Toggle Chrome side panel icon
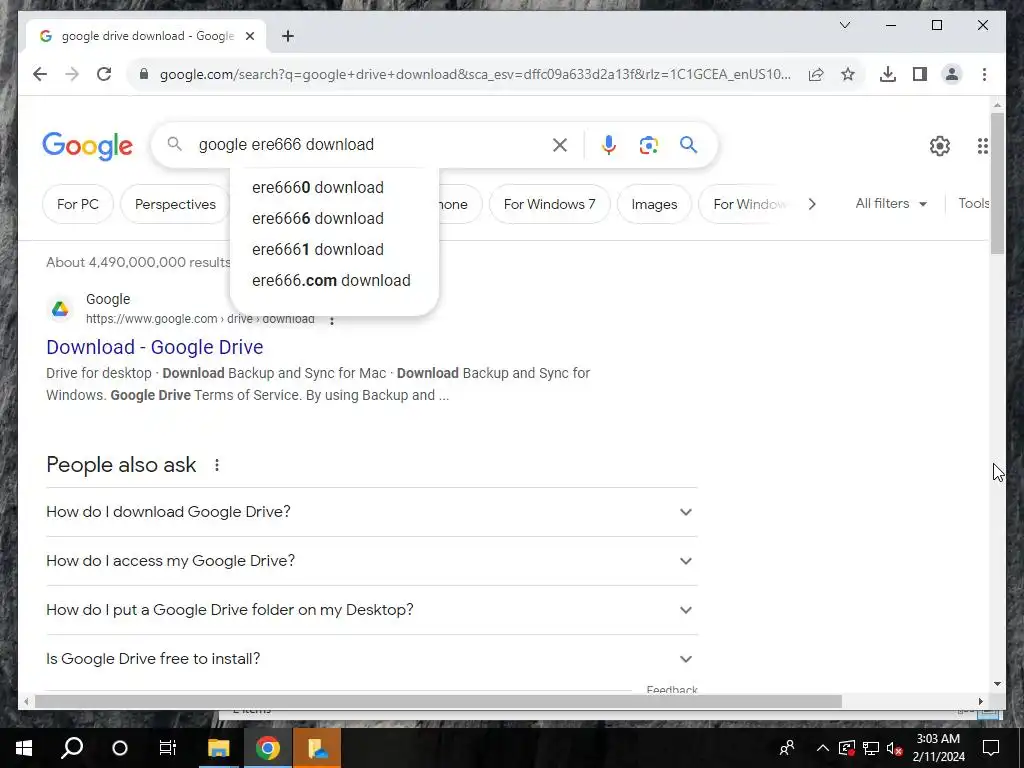 pos(920,74)
